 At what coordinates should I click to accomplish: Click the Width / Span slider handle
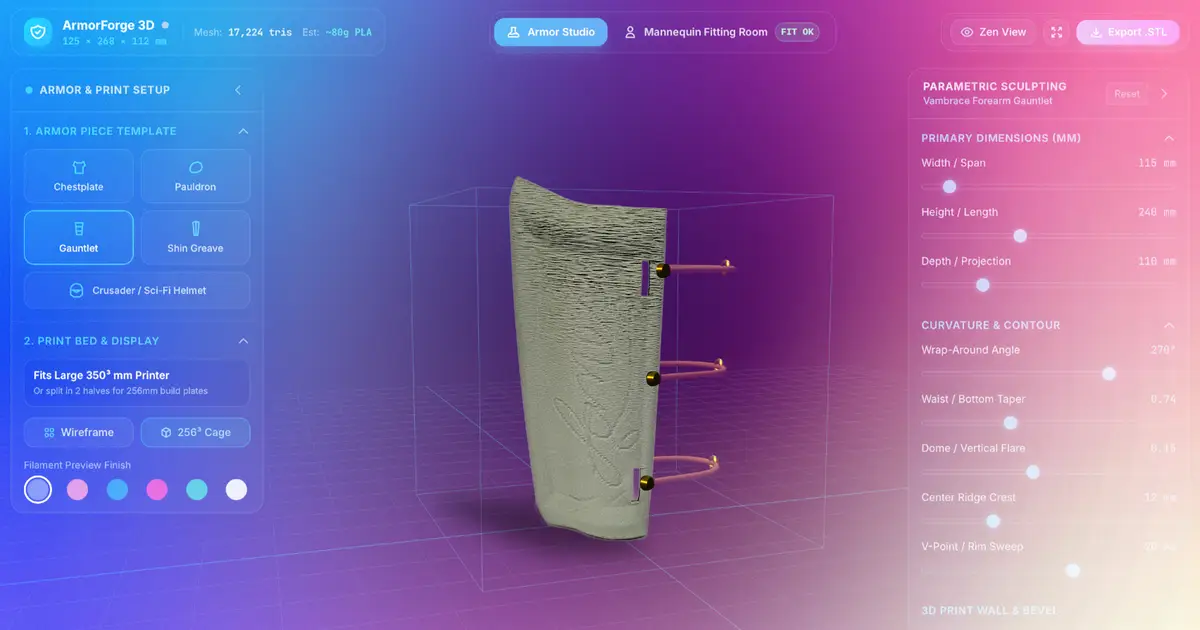[x=949, y=187]
